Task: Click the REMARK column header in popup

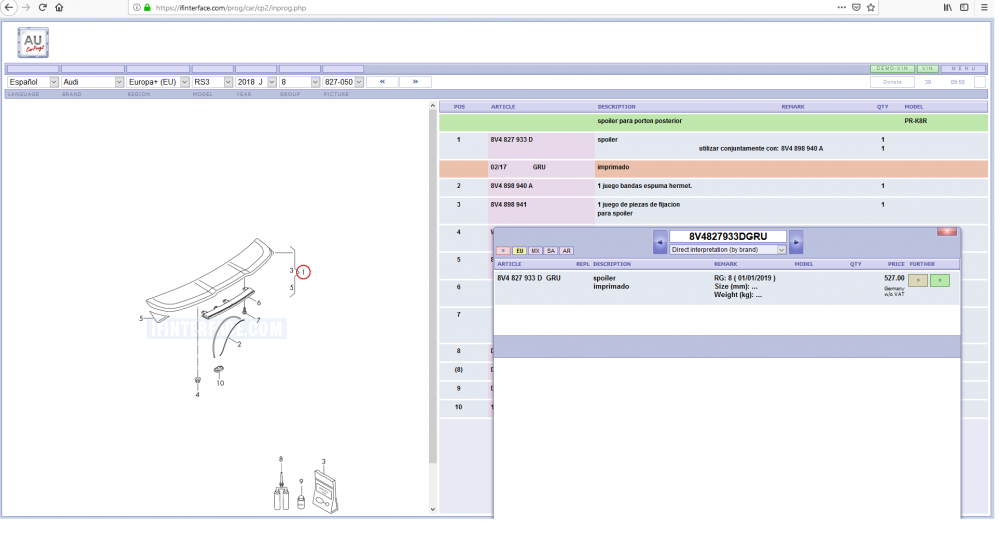Action: [725, 264]
